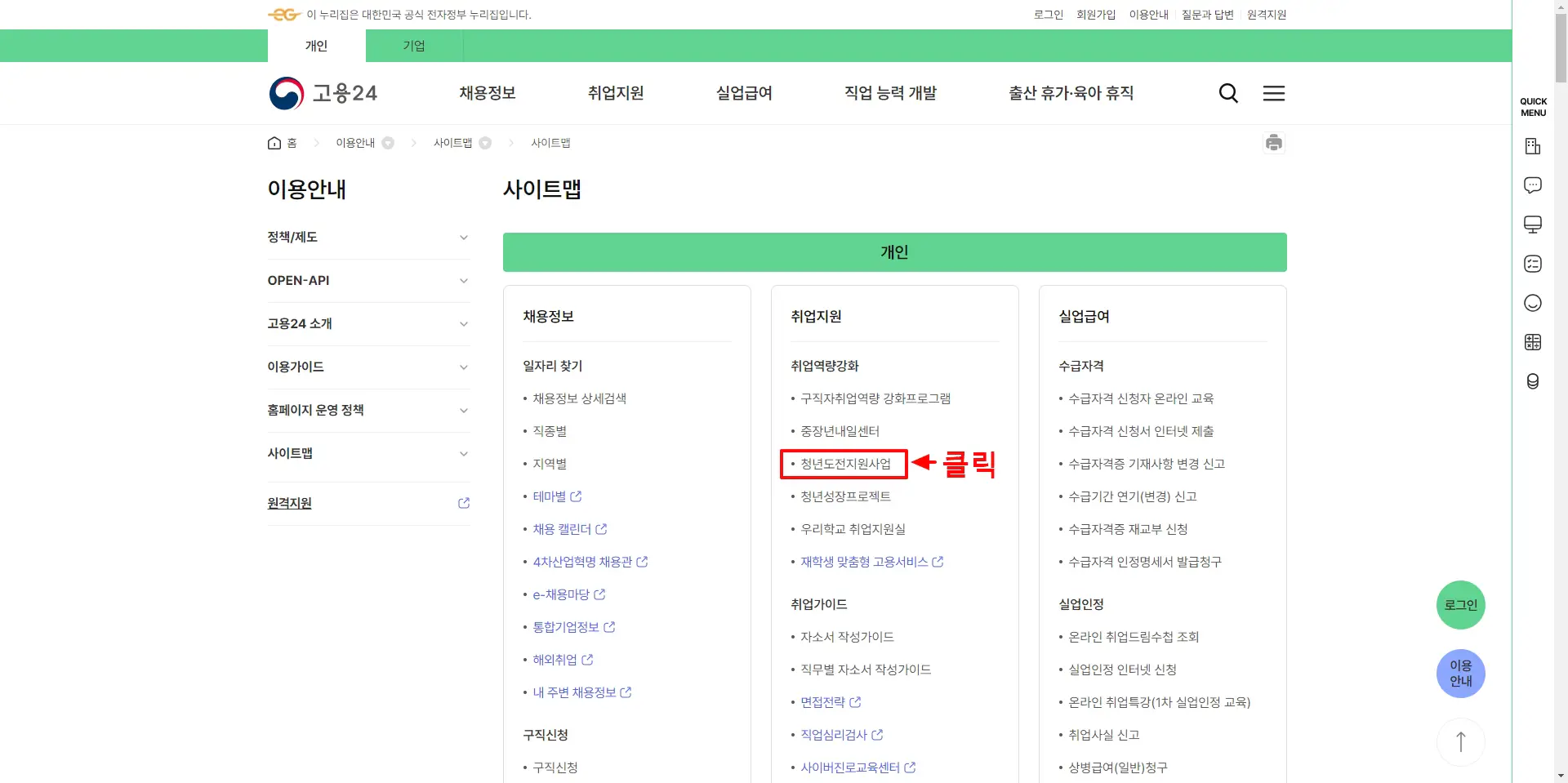Image resolution: width=1568 pixels, height=783 pixels.
Task: Click 로그인 link in top utility bar
Action: (1049, 15)
